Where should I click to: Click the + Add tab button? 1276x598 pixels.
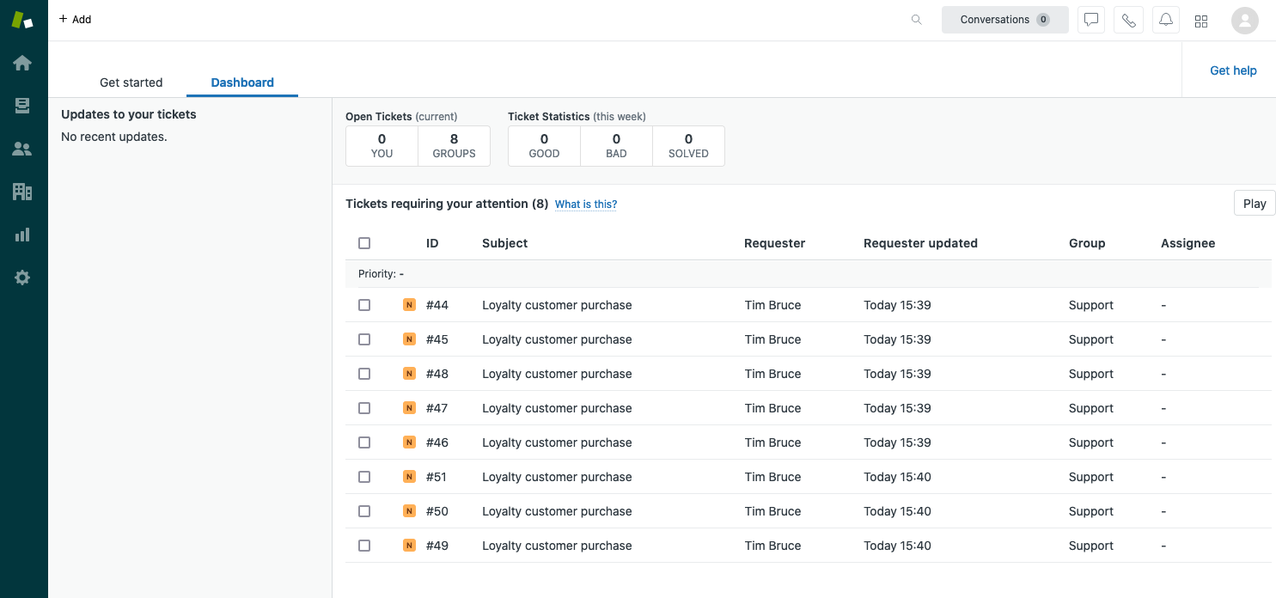click(75, 19)
